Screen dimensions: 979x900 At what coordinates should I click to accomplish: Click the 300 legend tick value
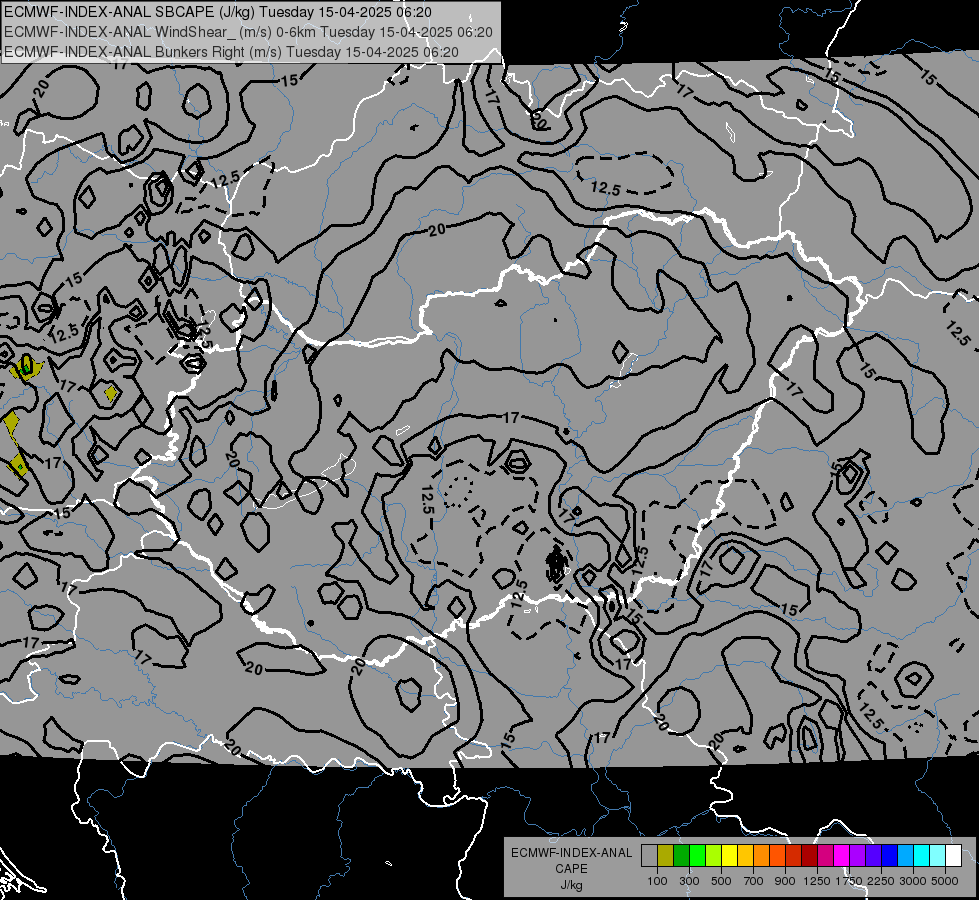tap(689, 881)
